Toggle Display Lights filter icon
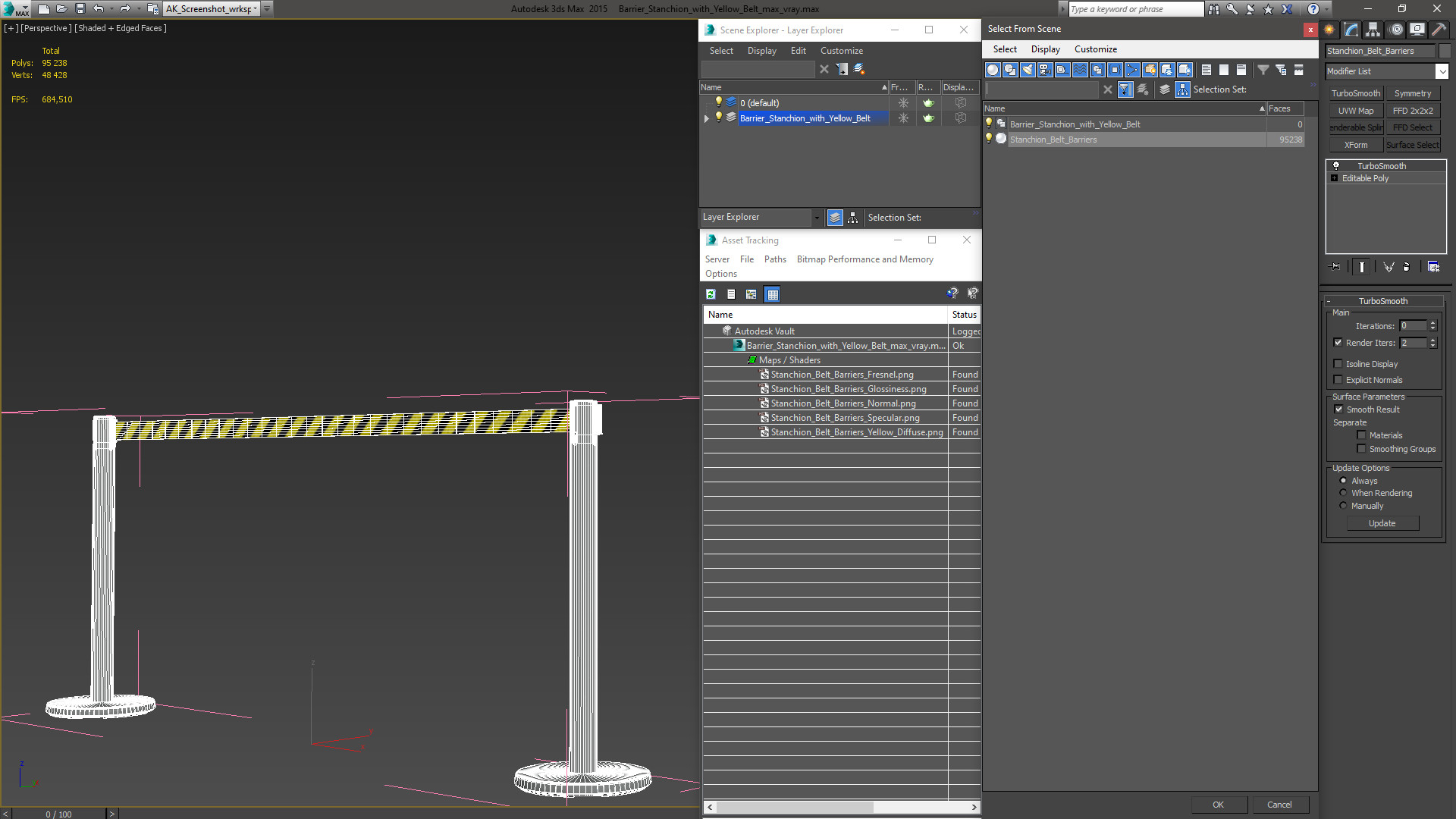The width and height of the screenshot is (1456, 819). click(1028, 70)
